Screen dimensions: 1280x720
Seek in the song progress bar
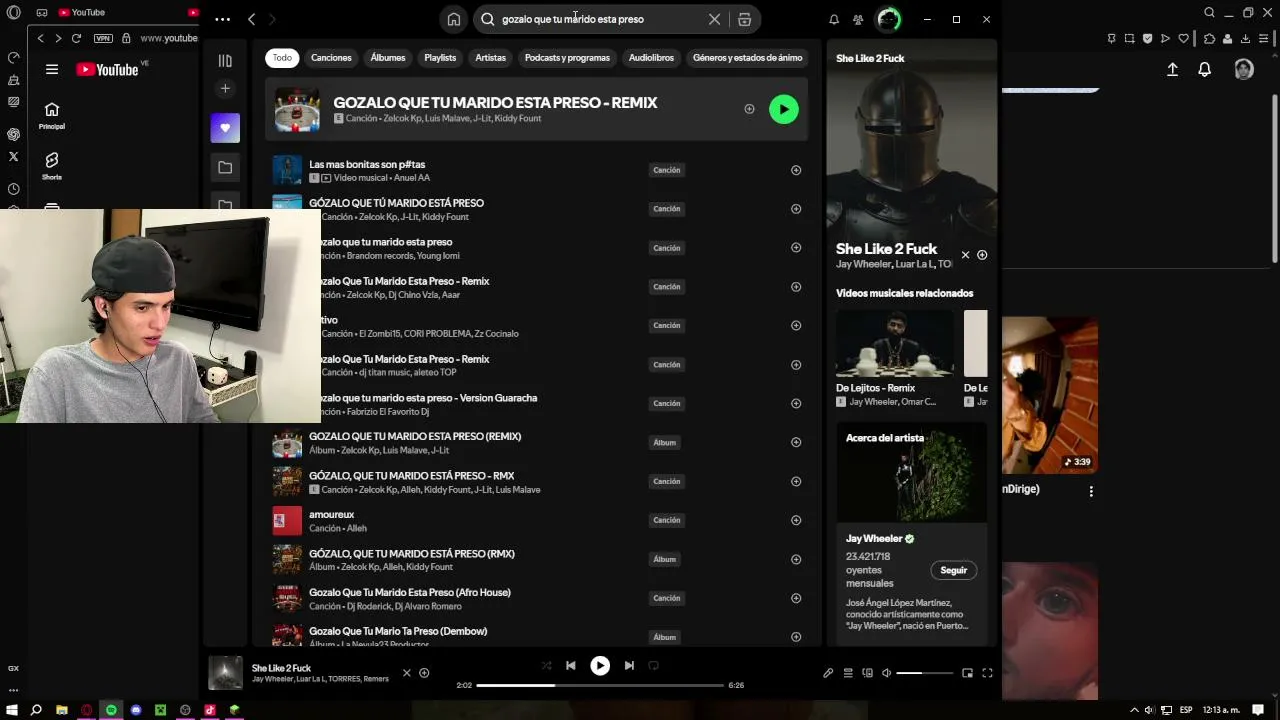[600, 685]
